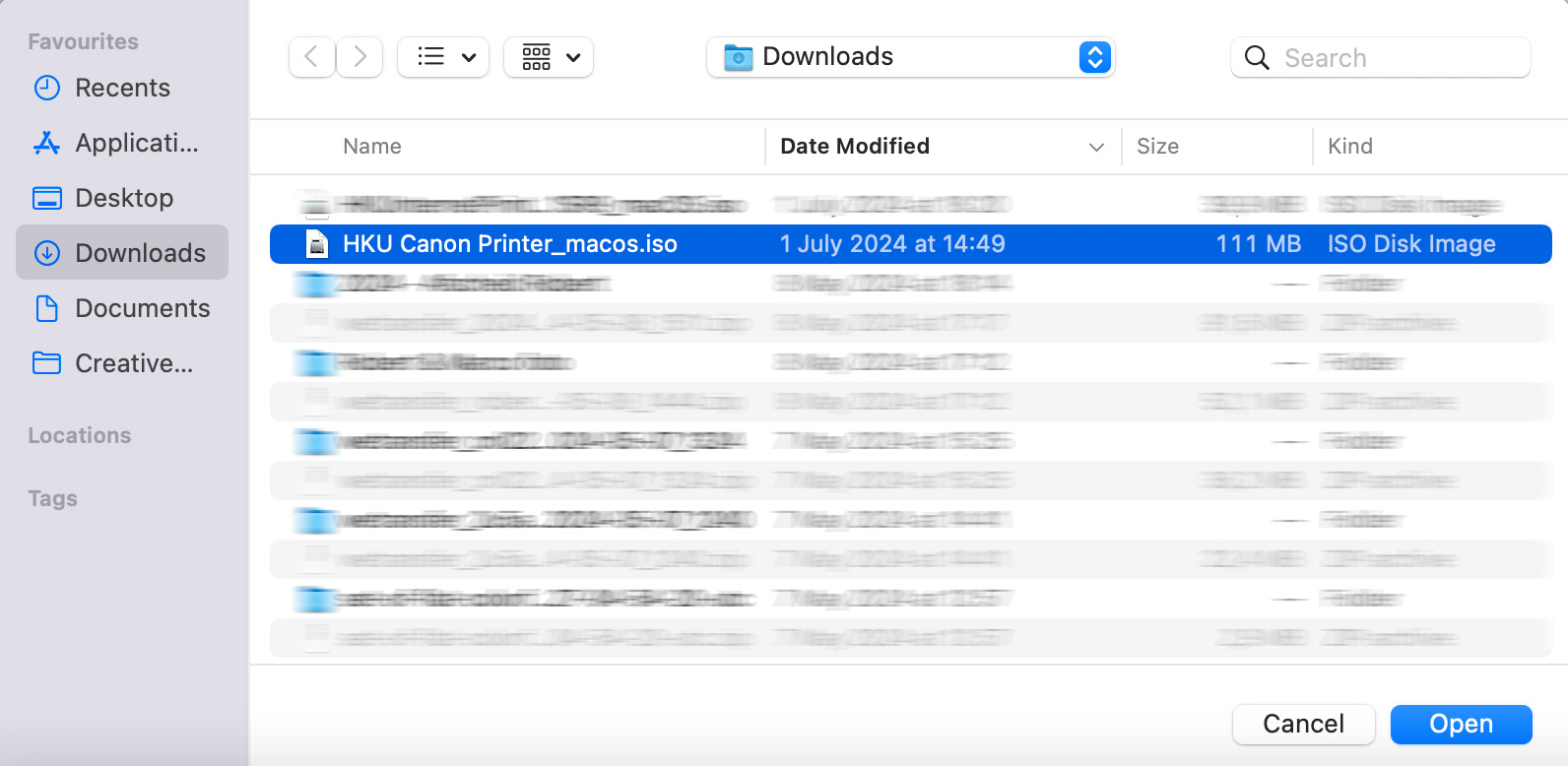Expand the Downloads location popup menu
The width and height of the screenshot is (1568, 766).
tap(1094, 57)
